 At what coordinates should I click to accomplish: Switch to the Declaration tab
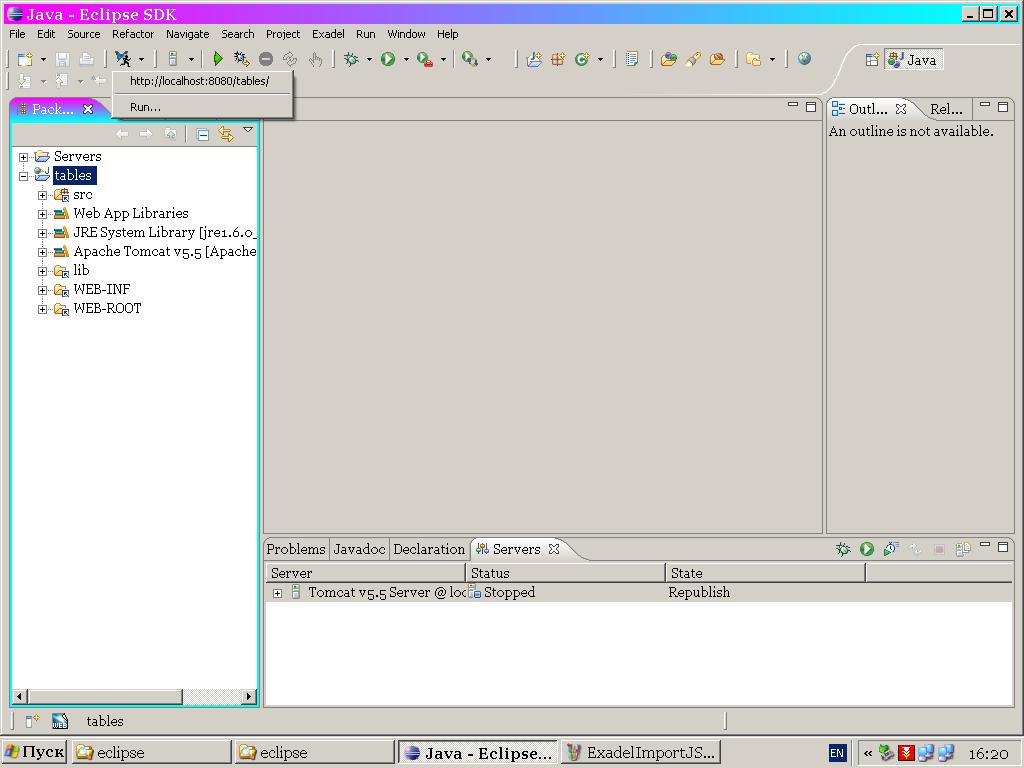pyautogui.click(x=429, y=549)
